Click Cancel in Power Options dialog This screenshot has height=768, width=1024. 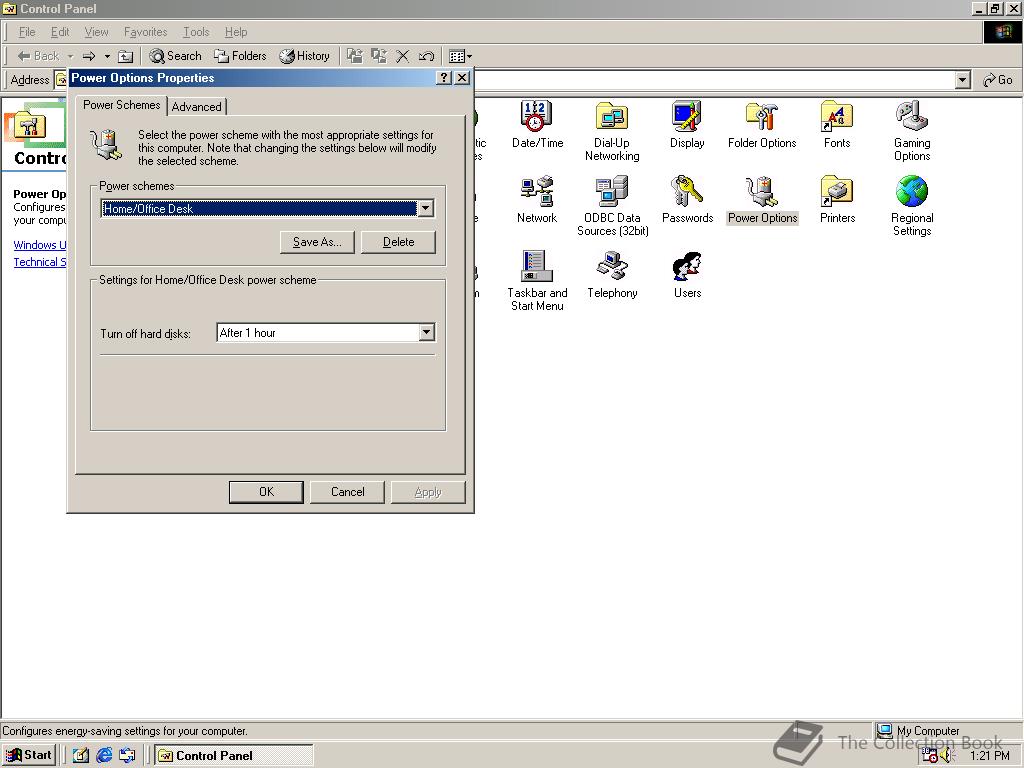coord(347,492)
